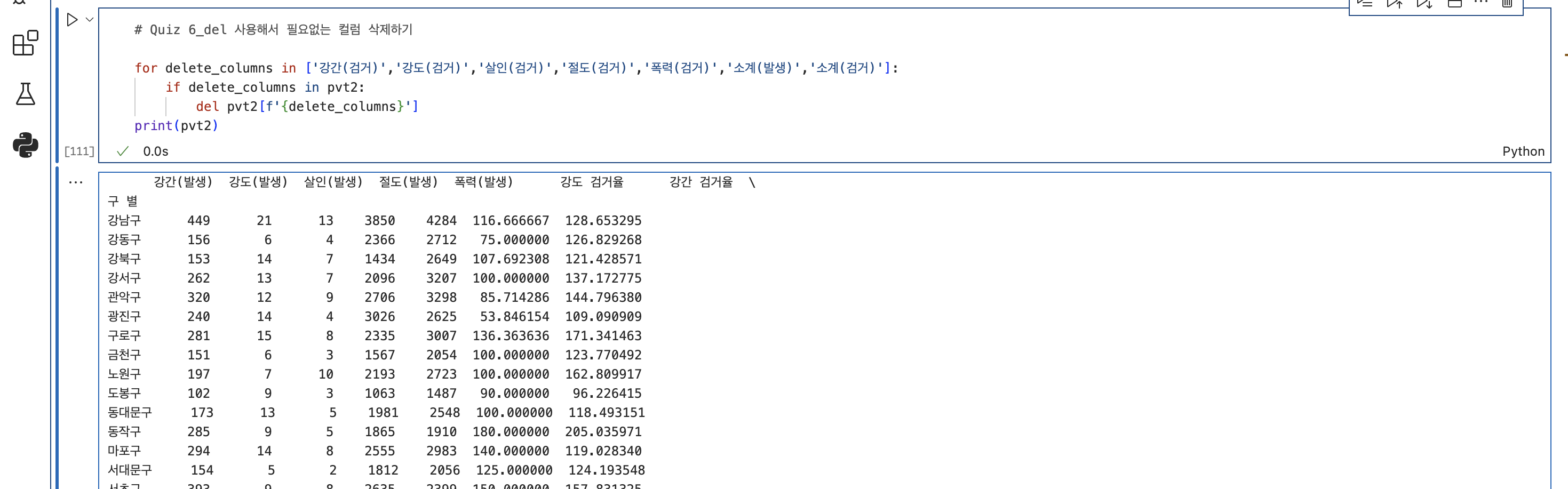Click the 강도 검거율 column header
Image resolution: width=1568 pixels, height=489 pixels.
click(592, 182)
